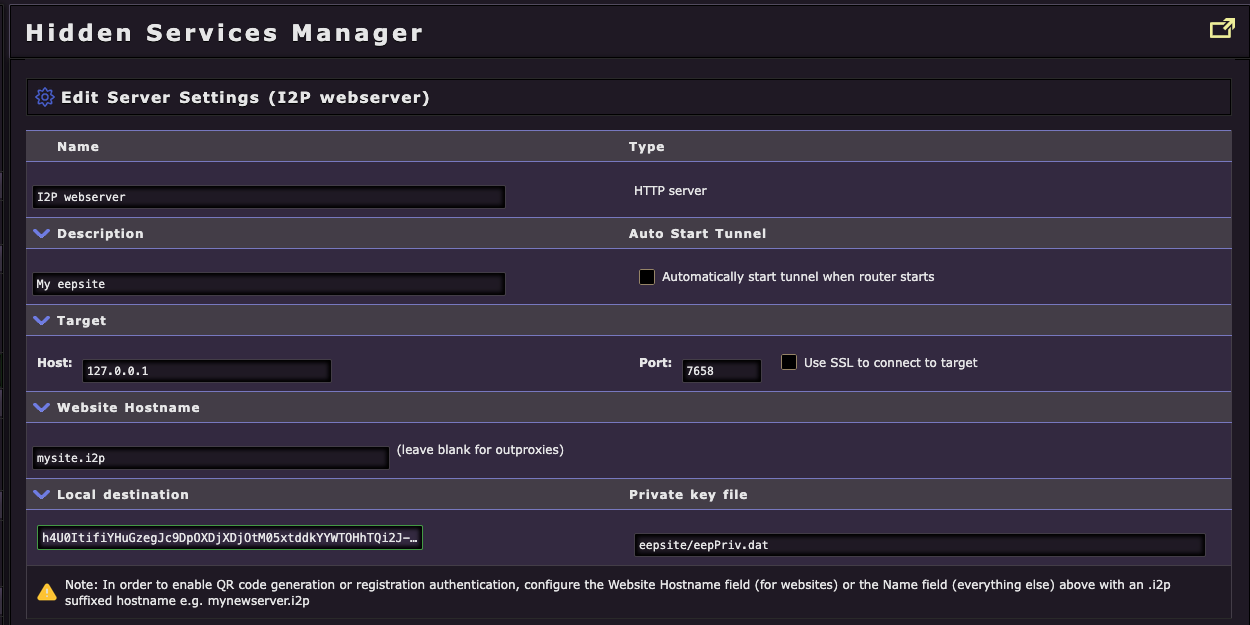This screenshot has width=1250, height=625.
Task: Select the Description field containing My eepsite
Action: pyautogui.click(x=270, y=283)
